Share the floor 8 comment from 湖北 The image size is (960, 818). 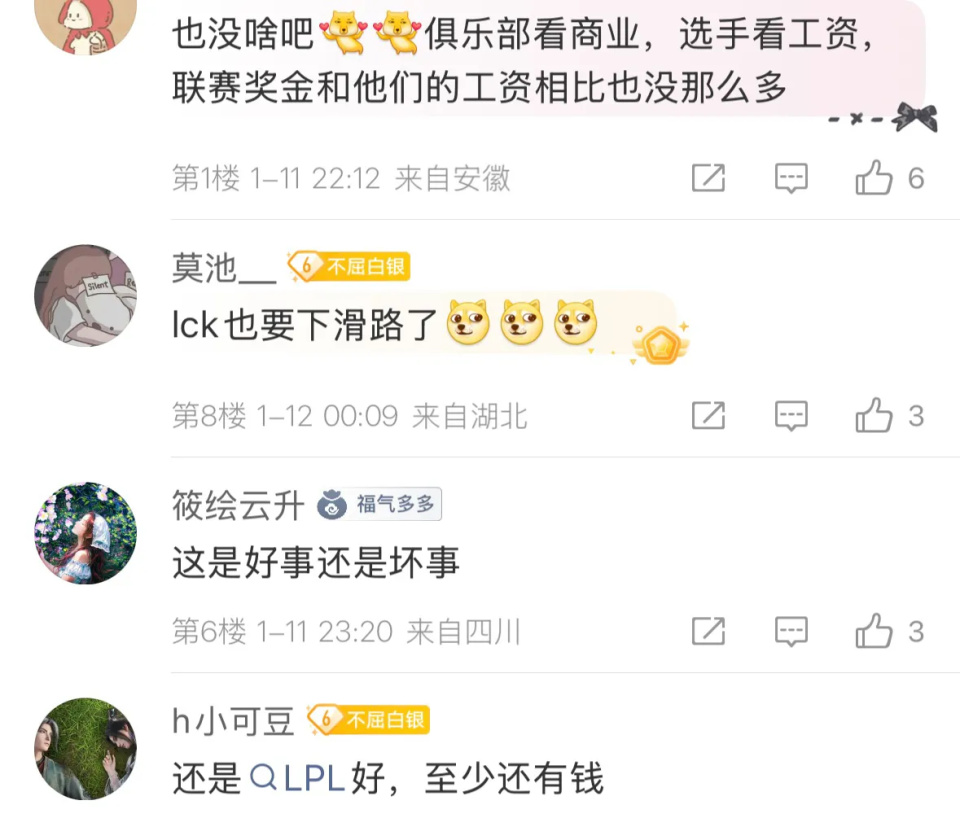click(708, 416)
